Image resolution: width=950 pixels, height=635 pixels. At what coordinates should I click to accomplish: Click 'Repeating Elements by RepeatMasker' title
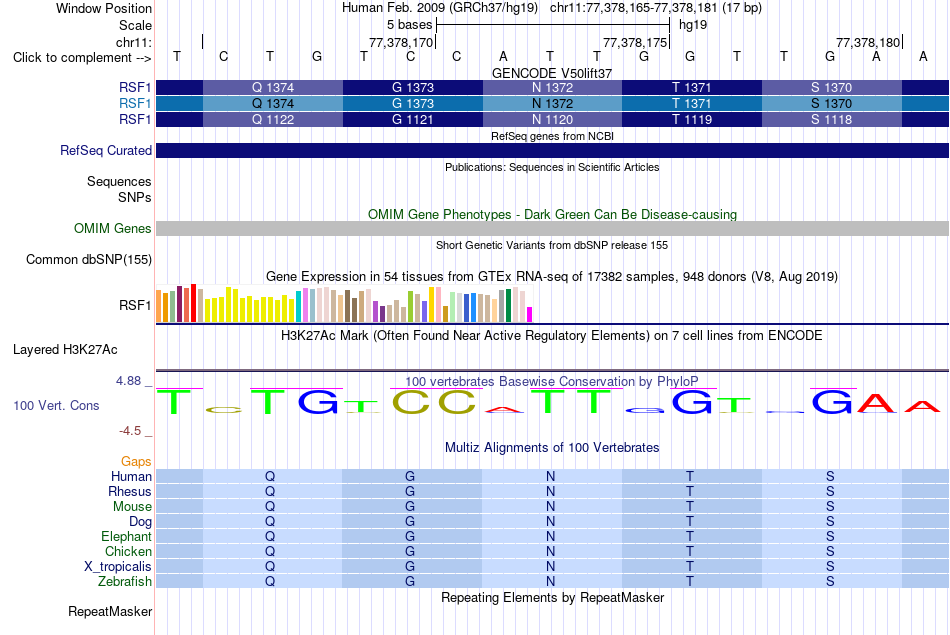(553, 598)
